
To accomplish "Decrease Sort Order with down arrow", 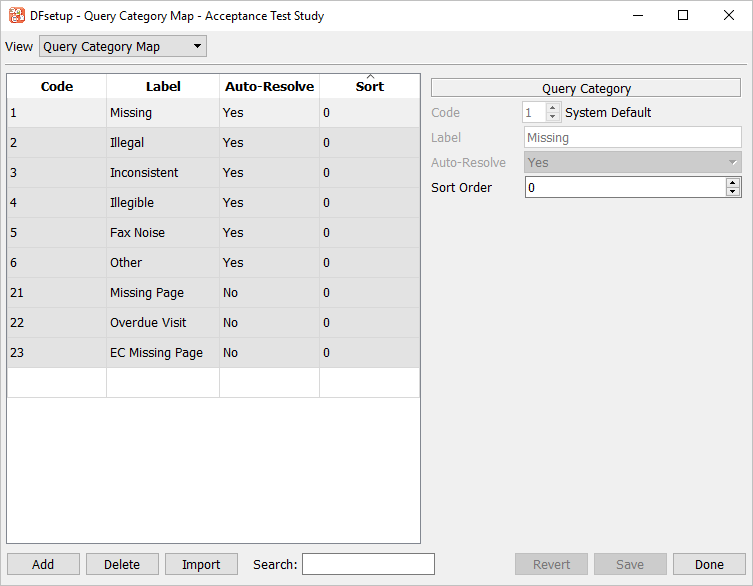I will coord(733,192).
